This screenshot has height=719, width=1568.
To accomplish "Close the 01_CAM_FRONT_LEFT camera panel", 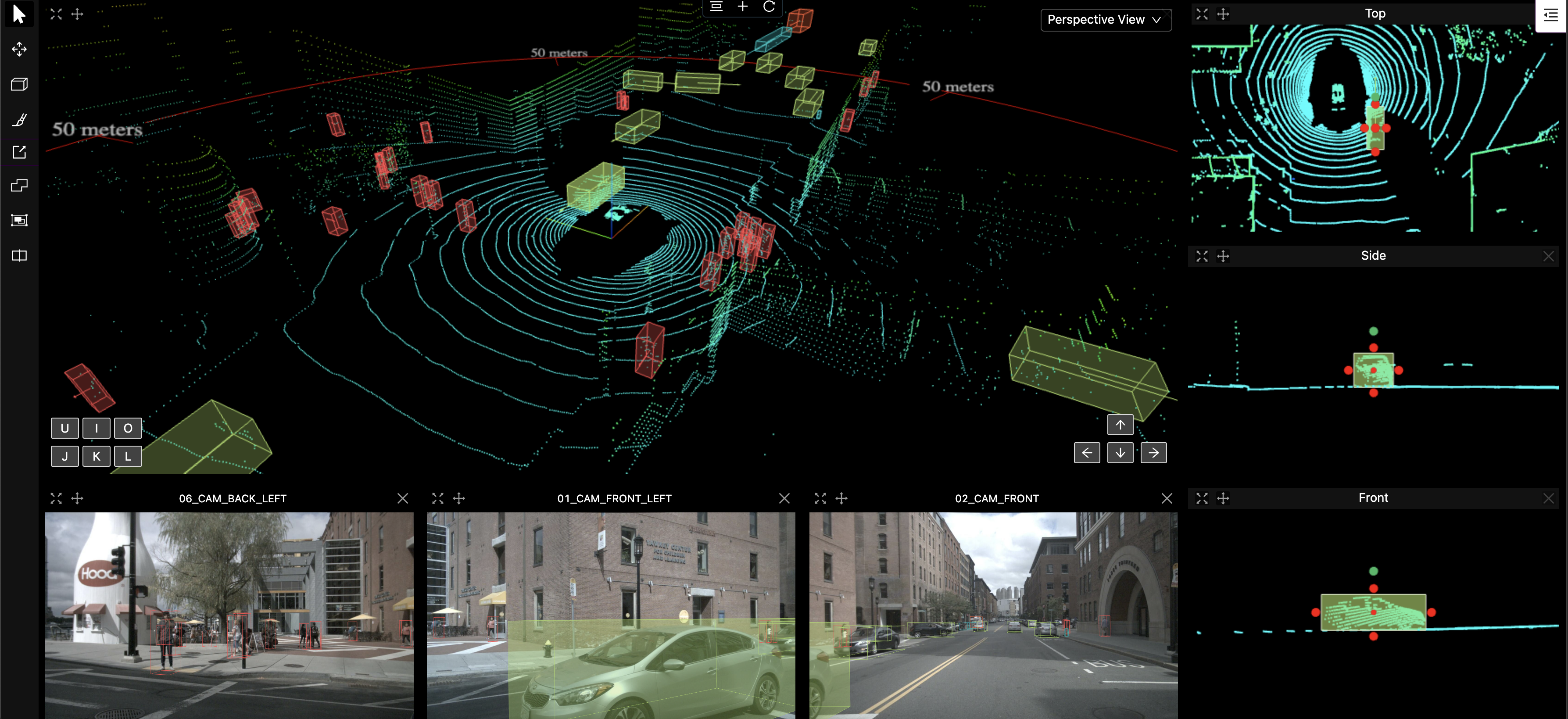I will [x=784, y=498].
